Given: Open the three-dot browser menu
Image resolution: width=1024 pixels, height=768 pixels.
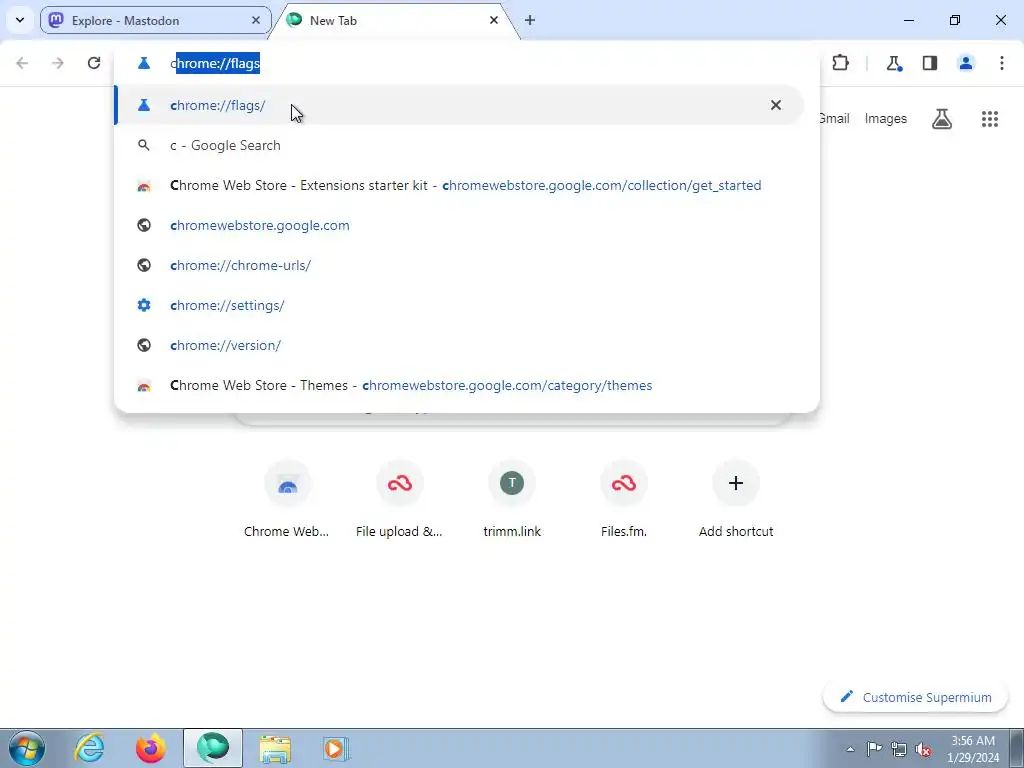Looking at the screenshot, I should tap(1002, 63).
